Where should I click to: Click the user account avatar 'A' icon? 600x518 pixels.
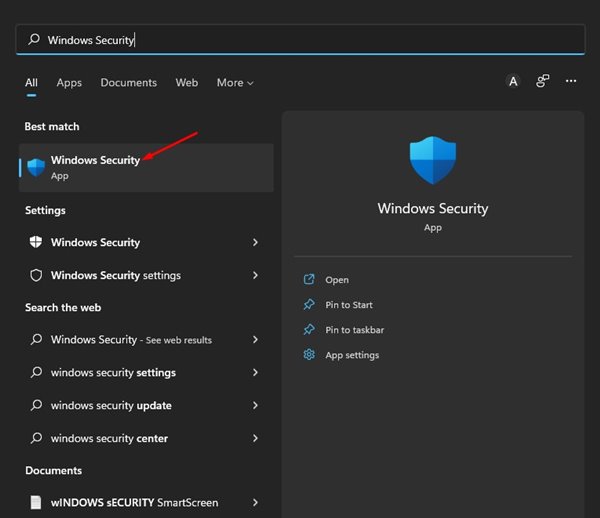513,82
